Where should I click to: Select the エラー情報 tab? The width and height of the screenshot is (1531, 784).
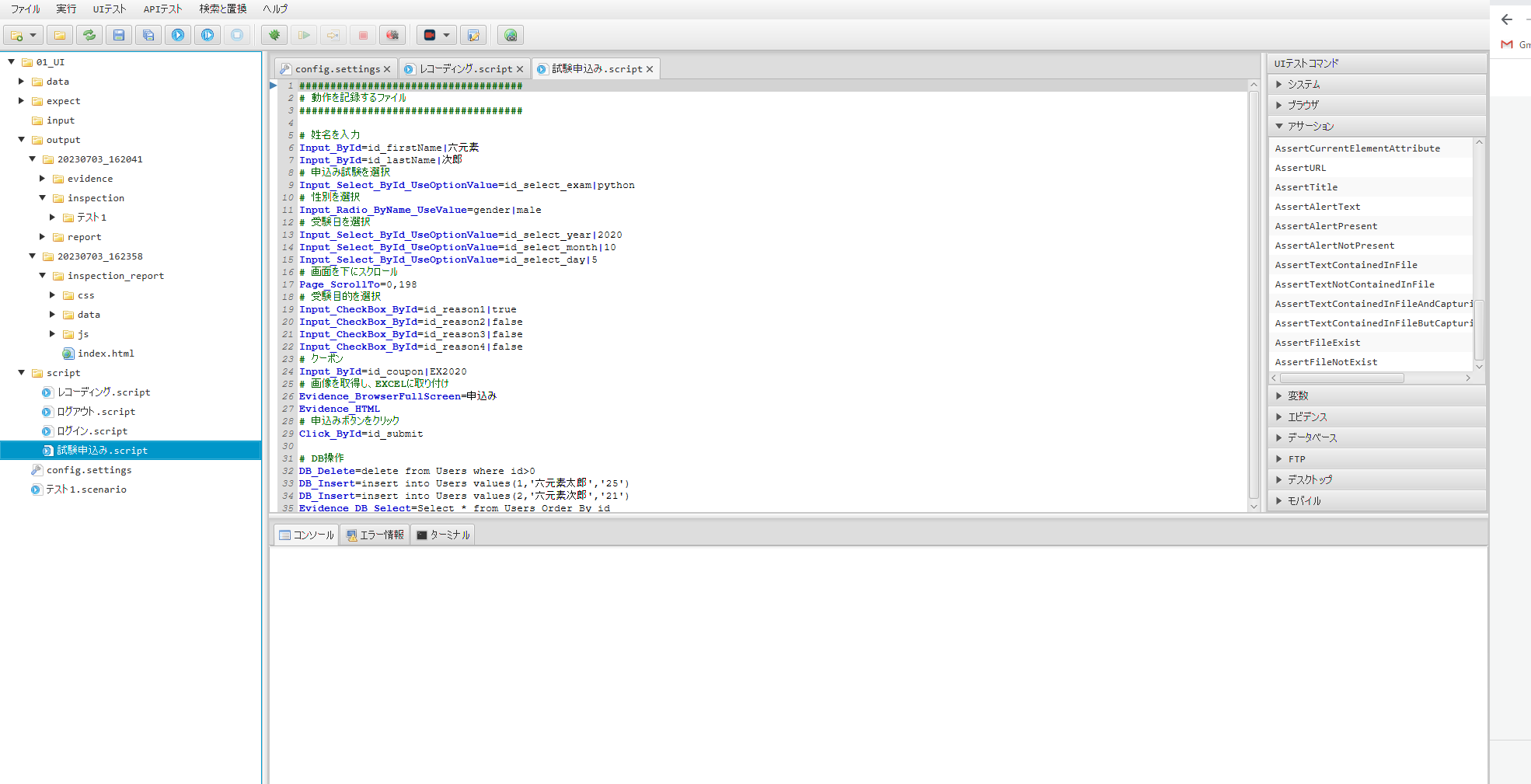(x=375, y=535)
